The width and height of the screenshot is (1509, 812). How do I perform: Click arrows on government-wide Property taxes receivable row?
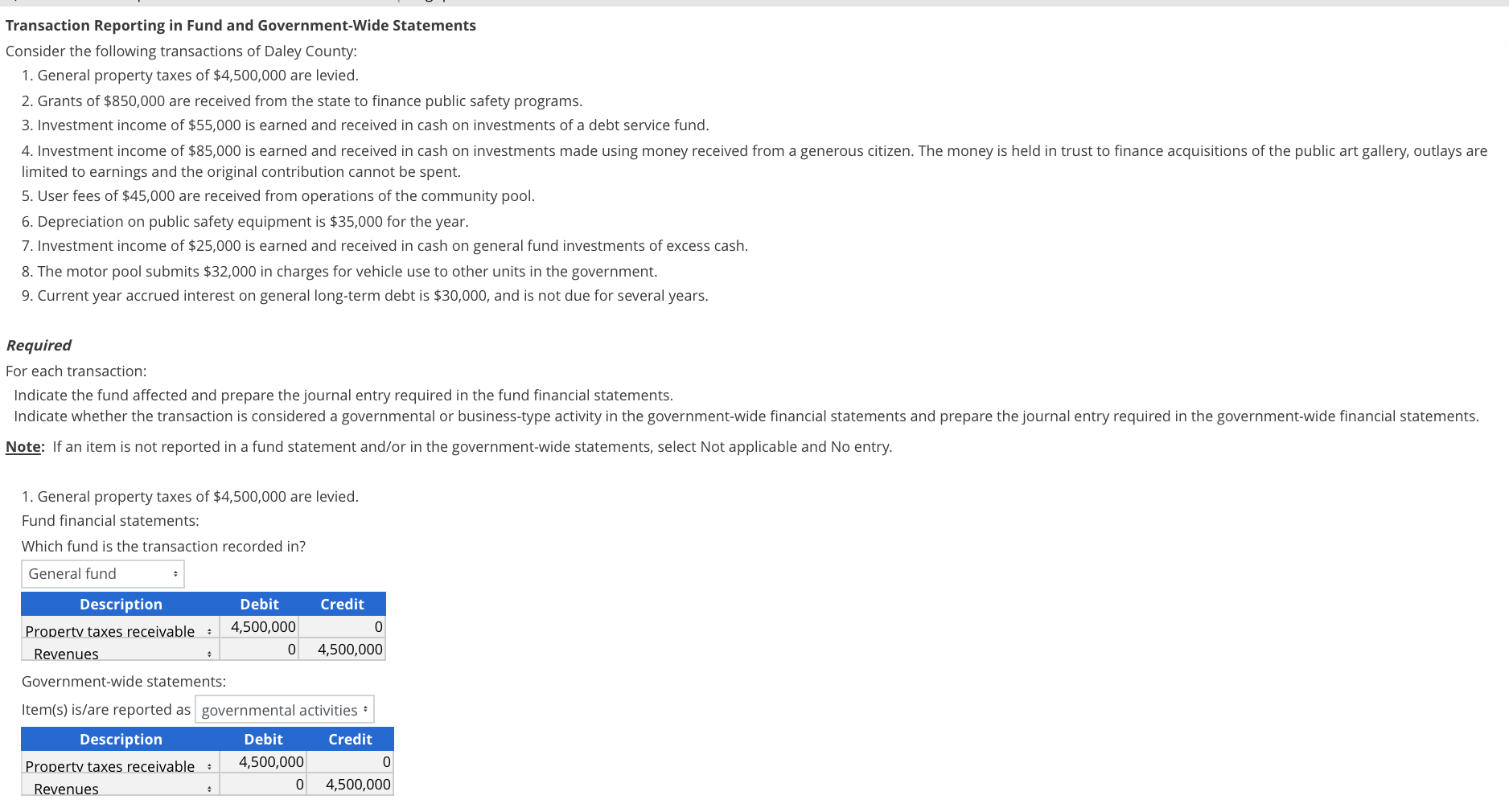(210, 766)
